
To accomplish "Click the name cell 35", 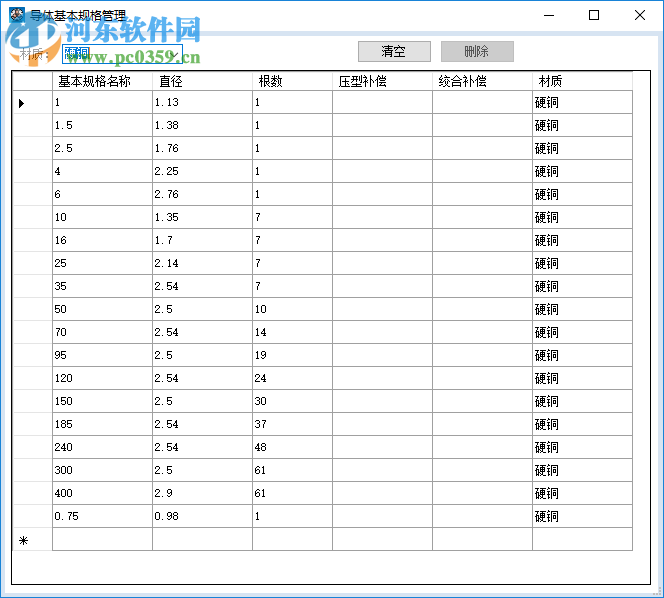I will (x=102, y=286).
